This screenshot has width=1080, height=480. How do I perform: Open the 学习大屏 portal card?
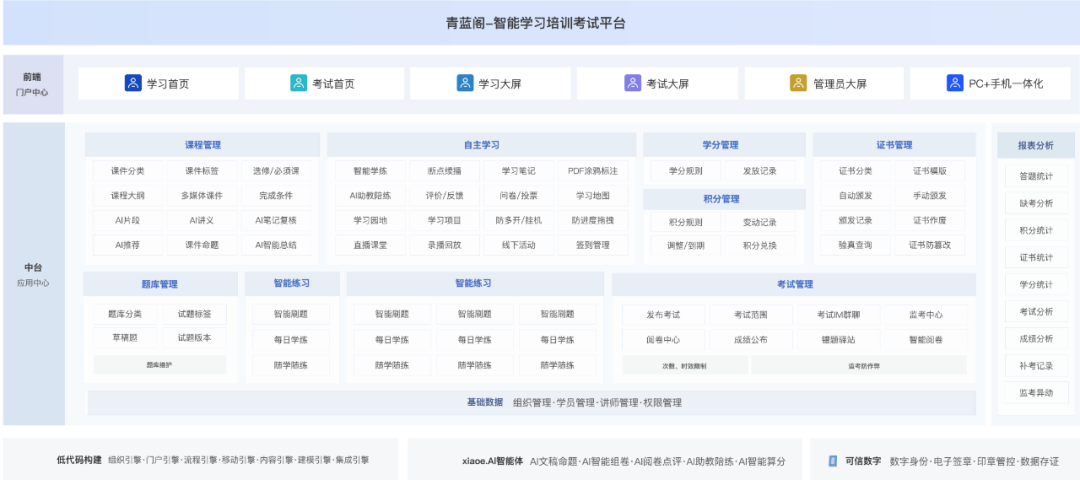point(490,83)
